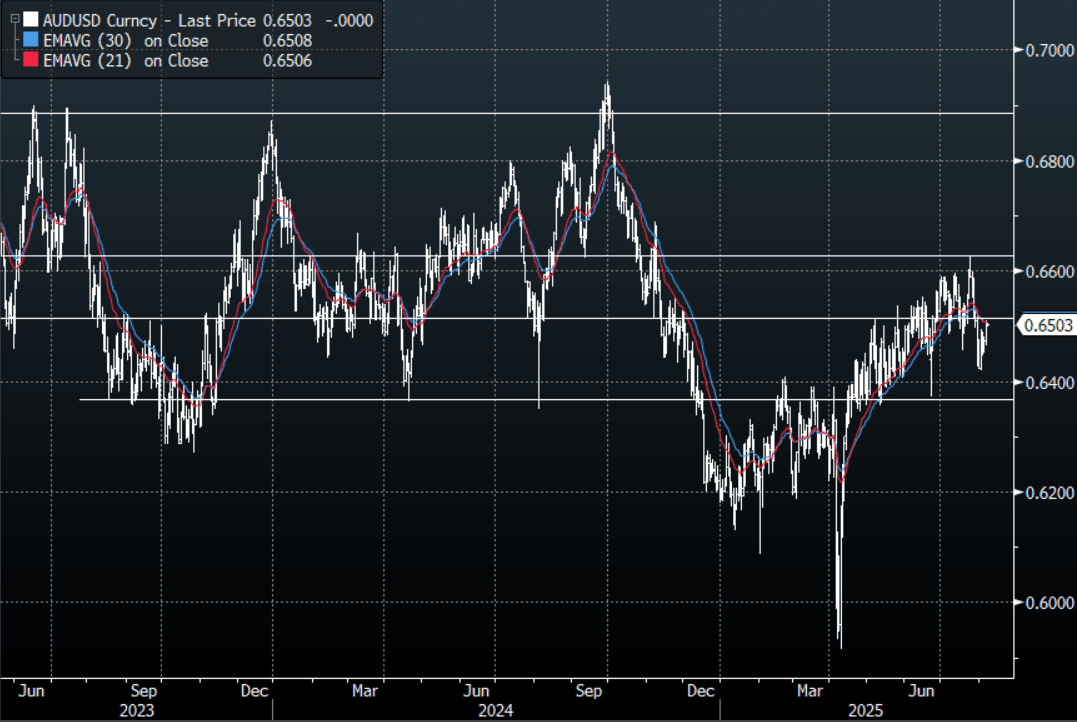This screenshot has width=1077, height=722.
Task: Click the 0.6200 price axis label
Action: [1044, 492]
